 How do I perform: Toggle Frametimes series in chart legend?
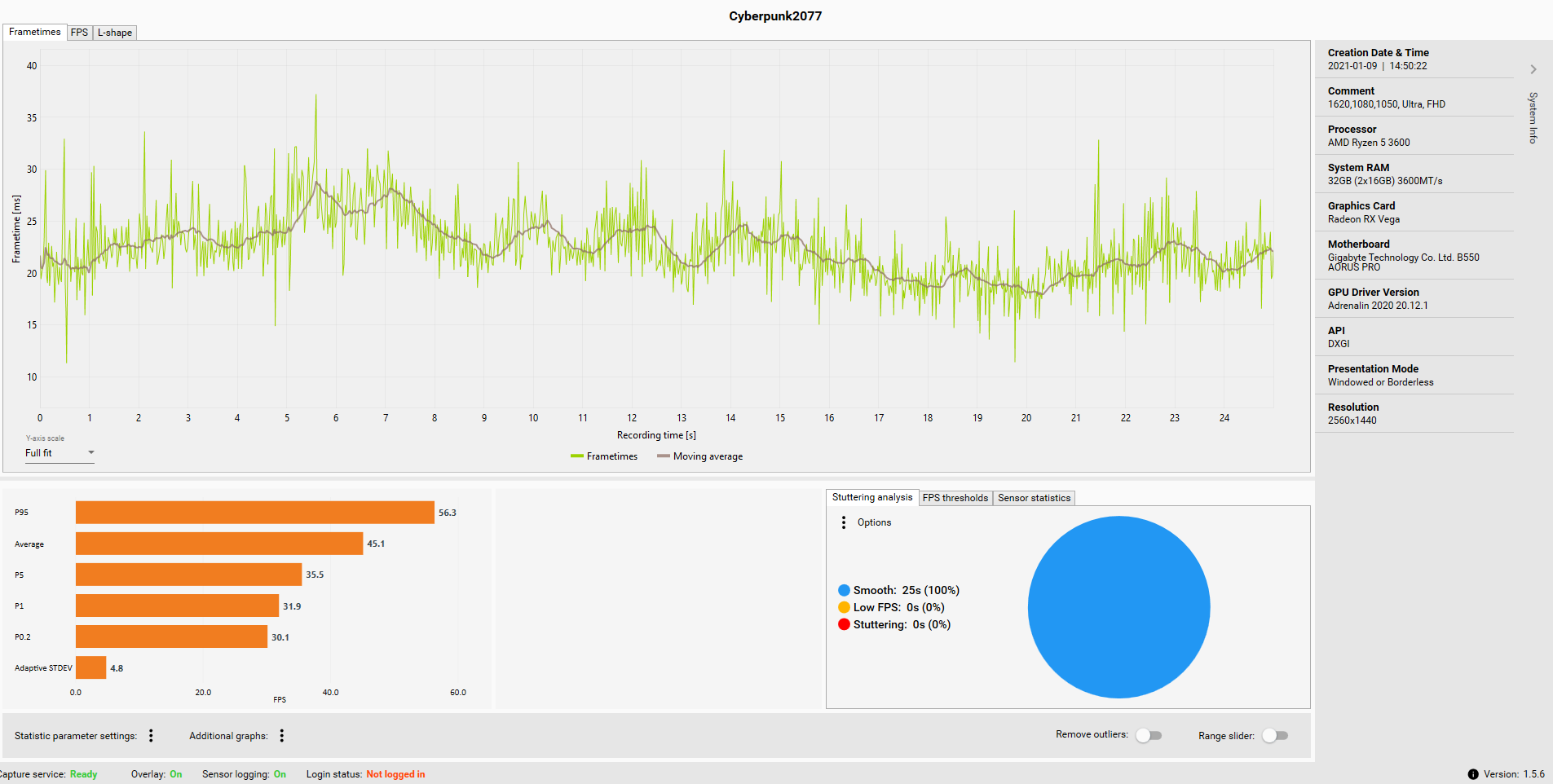(604, 456)
